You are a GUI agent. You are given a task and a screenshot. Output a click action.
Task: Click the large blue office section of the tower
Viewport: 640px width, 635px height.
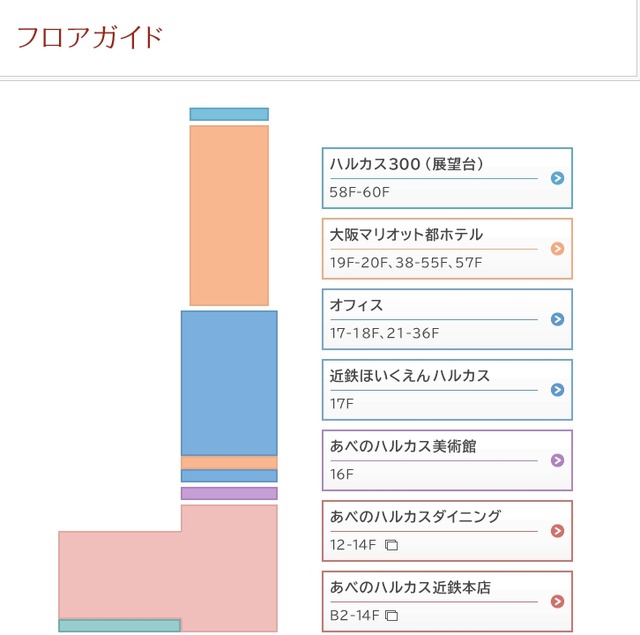pos(229,383)
